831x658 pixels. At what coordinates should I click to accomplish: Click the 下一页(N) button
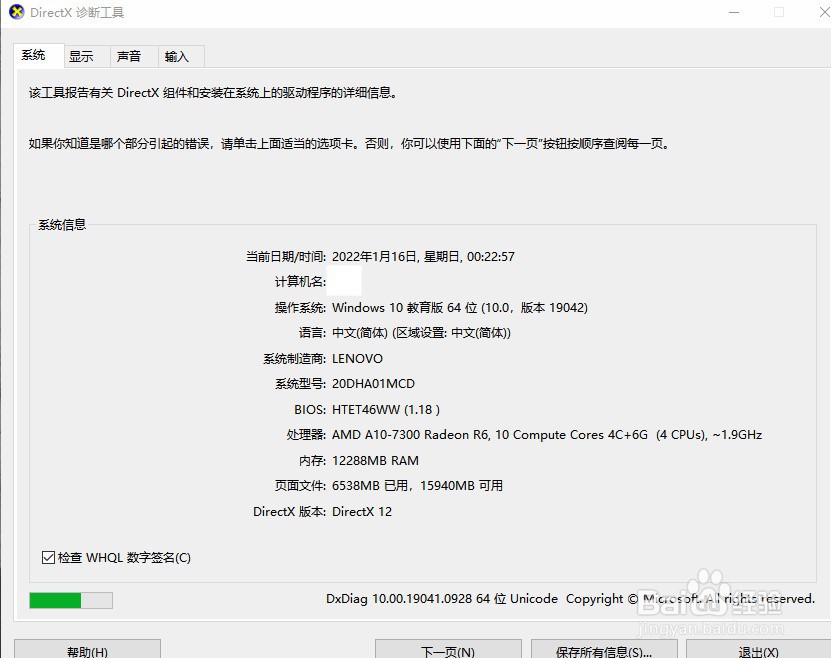point(447,650)
